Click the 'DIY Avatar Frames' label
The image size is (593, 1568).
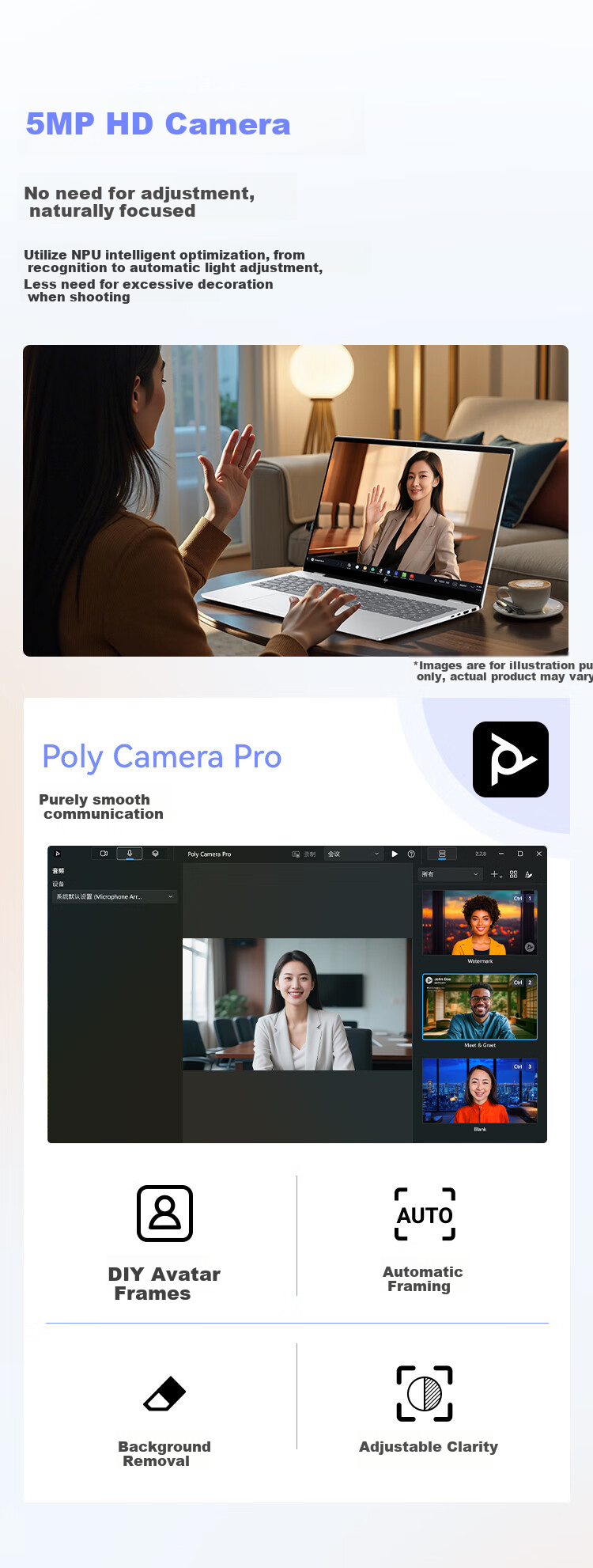[164, 1283]
